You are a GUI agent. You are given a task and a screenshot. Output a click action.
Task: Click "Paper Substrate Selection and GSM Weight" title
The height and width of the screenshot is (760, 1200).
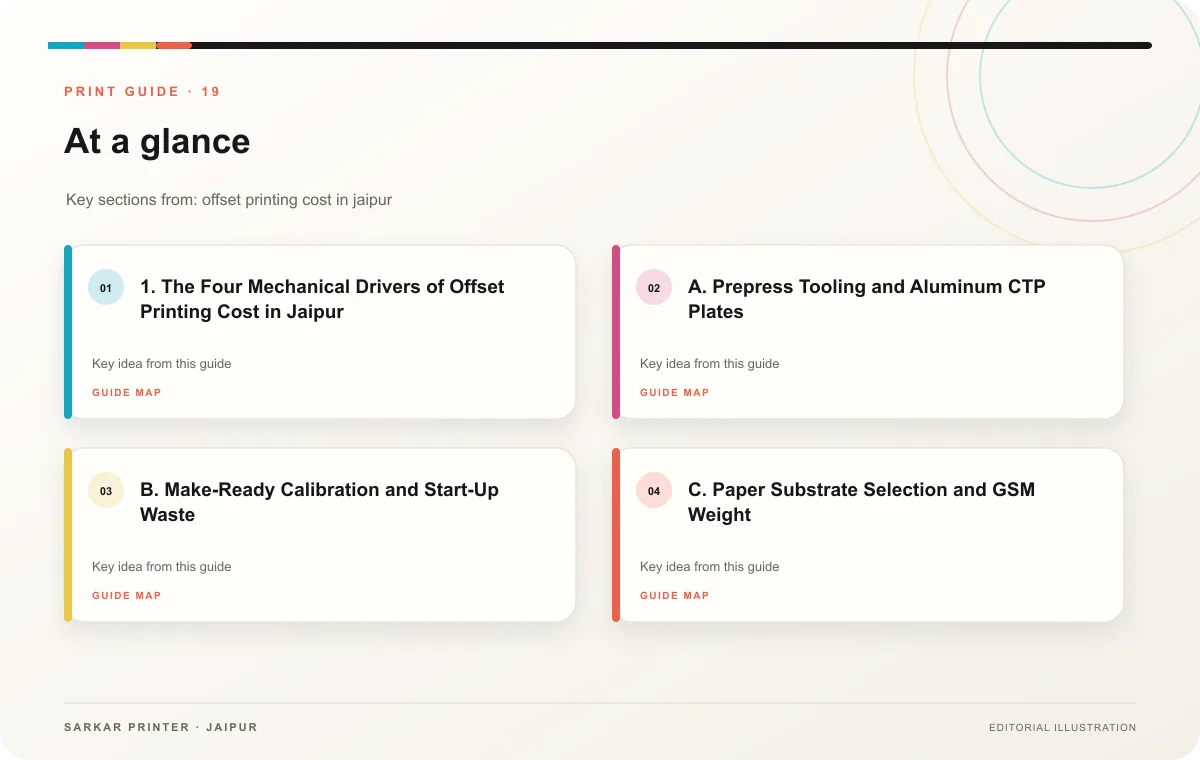861,502
